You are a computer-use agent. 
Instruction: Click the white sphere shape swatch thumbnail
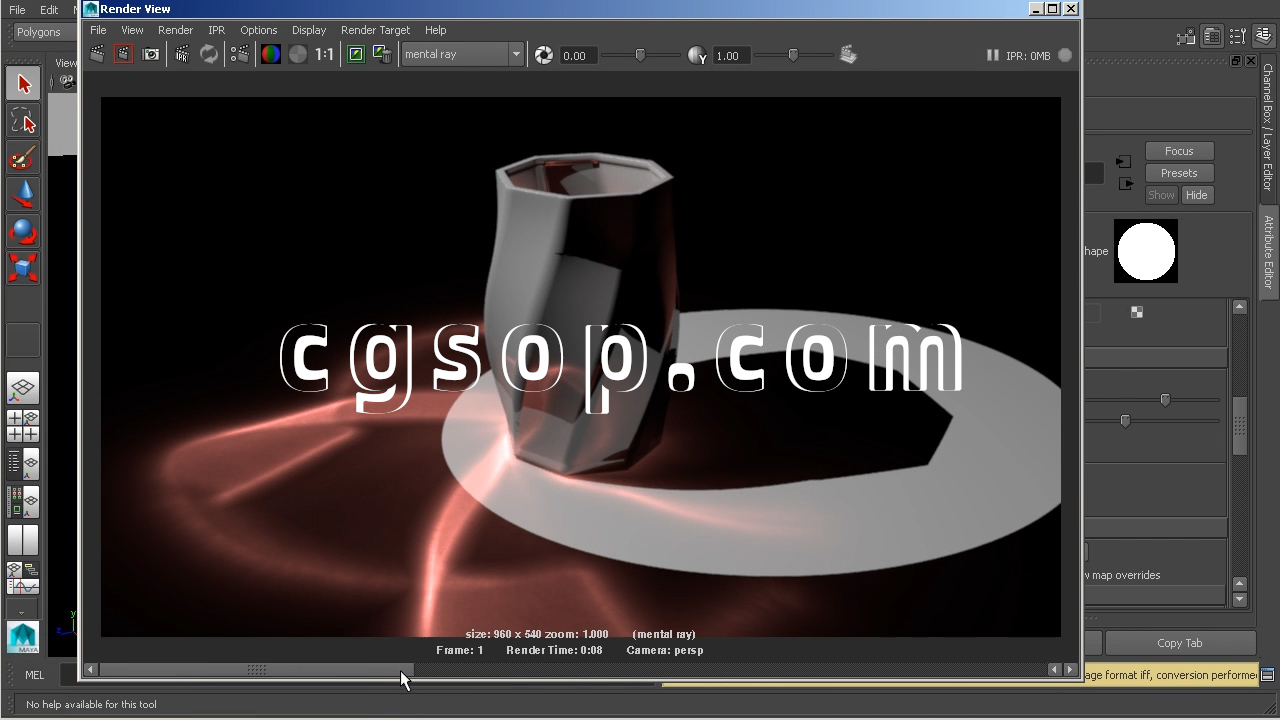(x=1146, y=251)
